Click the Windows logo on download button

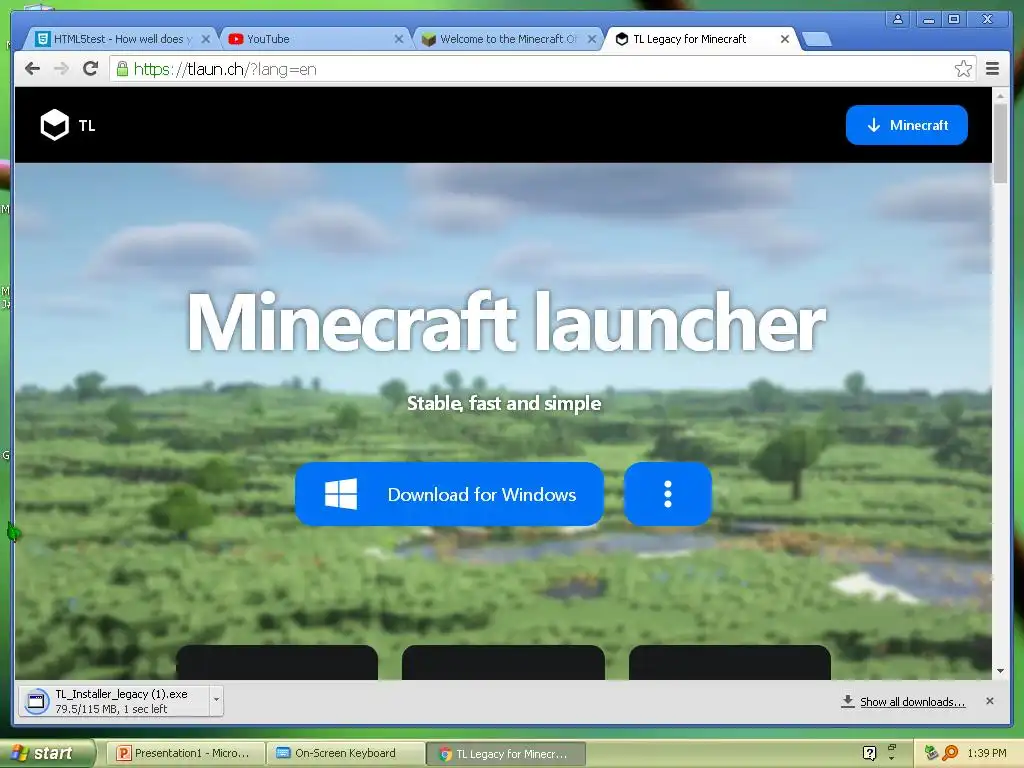click(341, 494)
